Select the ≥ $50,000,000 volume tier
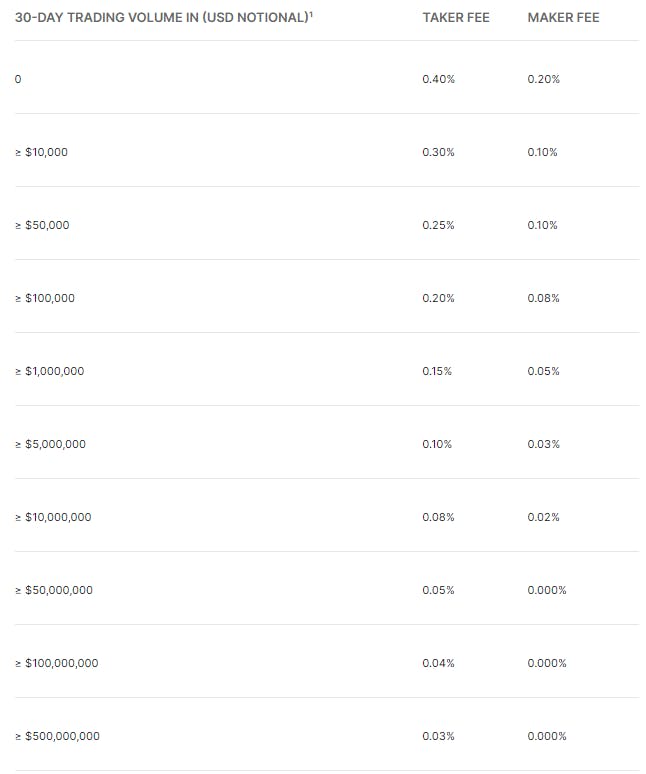This screenshot has height=774, width=646. pos(54,590)
